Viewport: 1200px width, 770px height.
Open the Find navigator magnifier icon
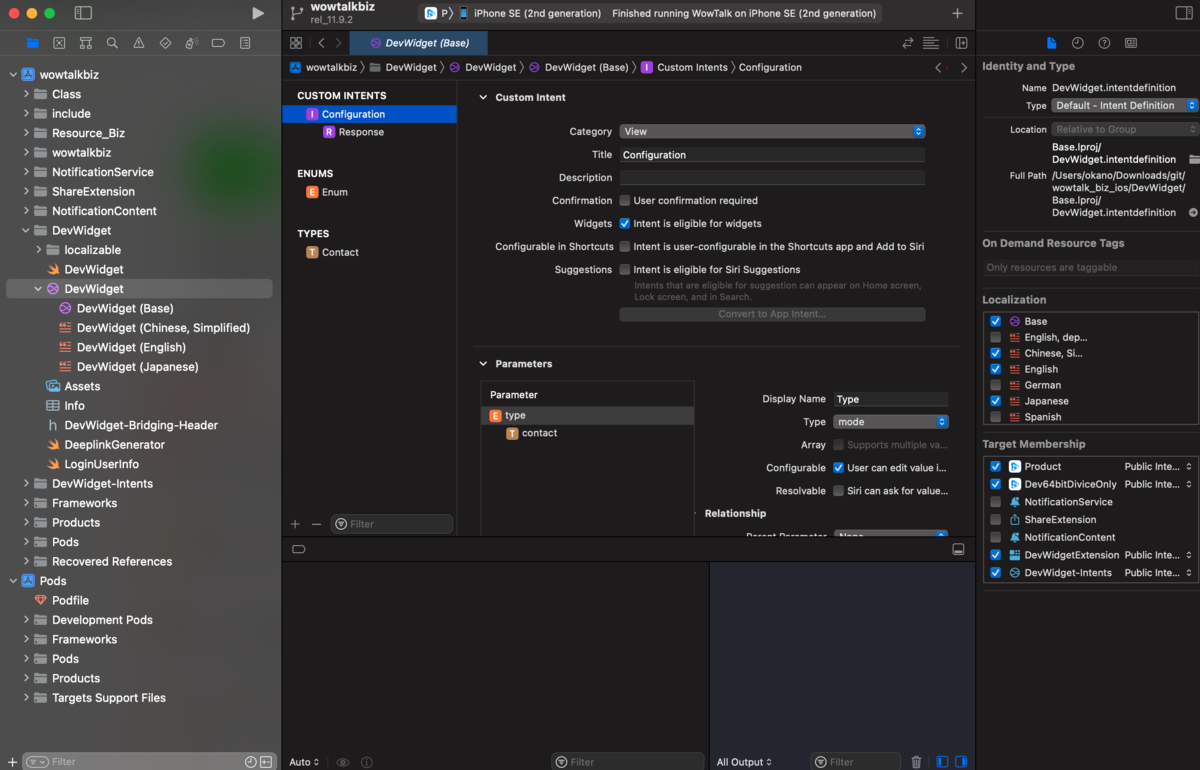[x=112, y=43]
